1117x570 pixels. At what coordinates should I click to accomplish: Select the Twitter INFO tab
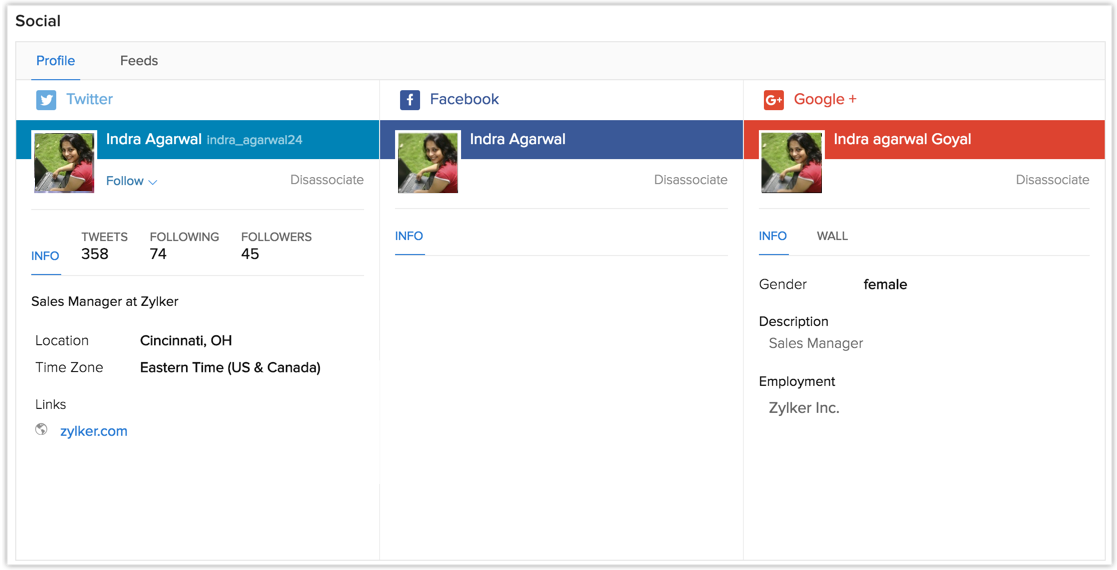point(45,256)
